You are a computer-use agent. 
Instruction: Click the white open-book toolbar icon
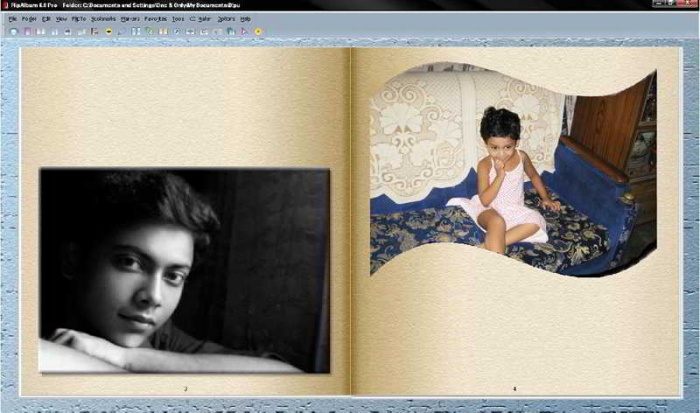[41, 32]
